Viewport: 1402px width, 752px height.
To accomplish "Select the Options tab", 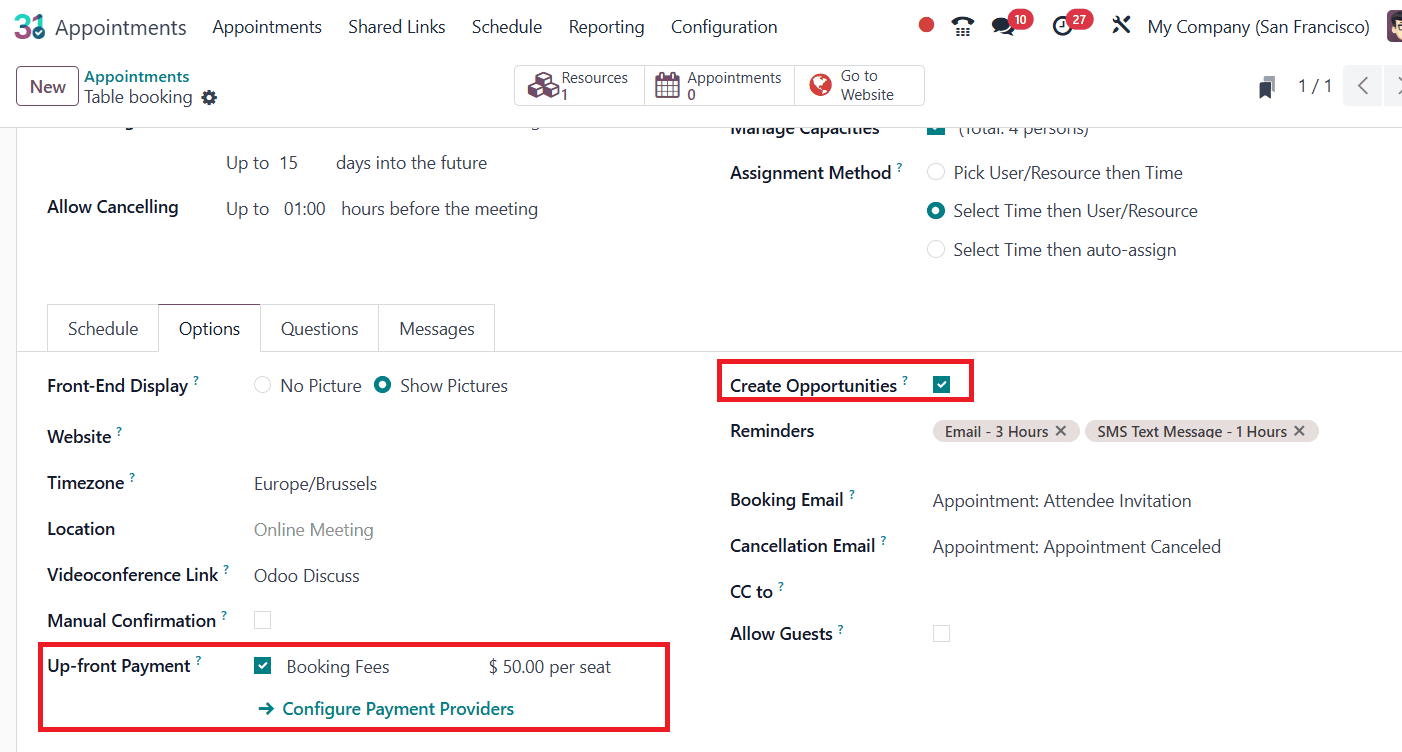I will (209, 329).
